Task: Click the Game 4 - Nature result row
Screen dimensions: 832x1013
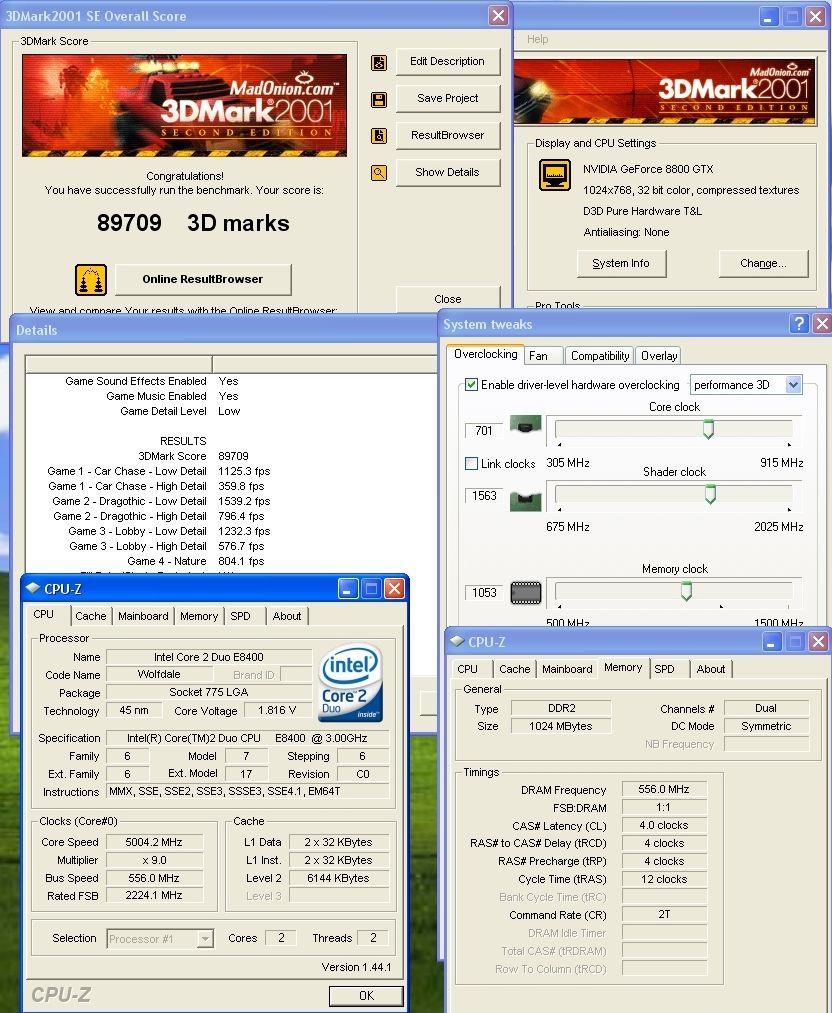Action: [231, 561]
